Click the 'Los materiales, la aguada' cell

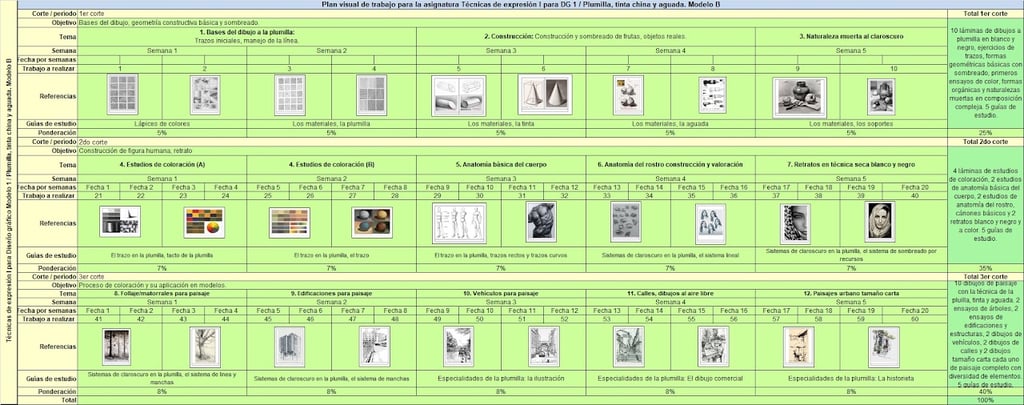[671, 123]
